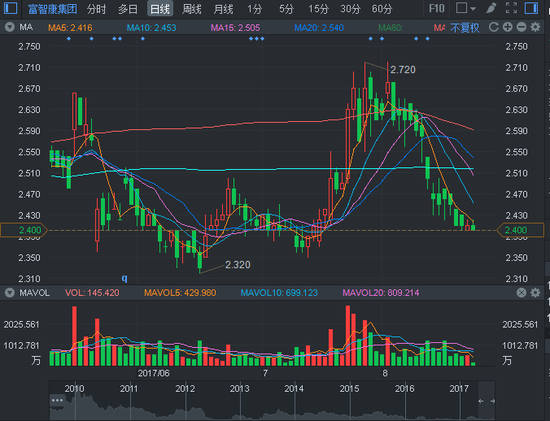Open the window layout square icon
Screen dimensions: 550x421
pos(461,8)
